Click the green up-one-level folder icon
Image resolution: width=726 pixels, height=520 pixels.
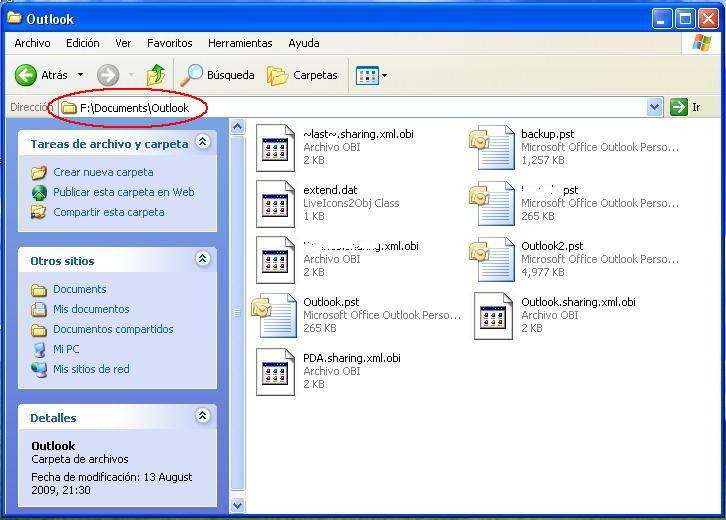pos(156,75)
